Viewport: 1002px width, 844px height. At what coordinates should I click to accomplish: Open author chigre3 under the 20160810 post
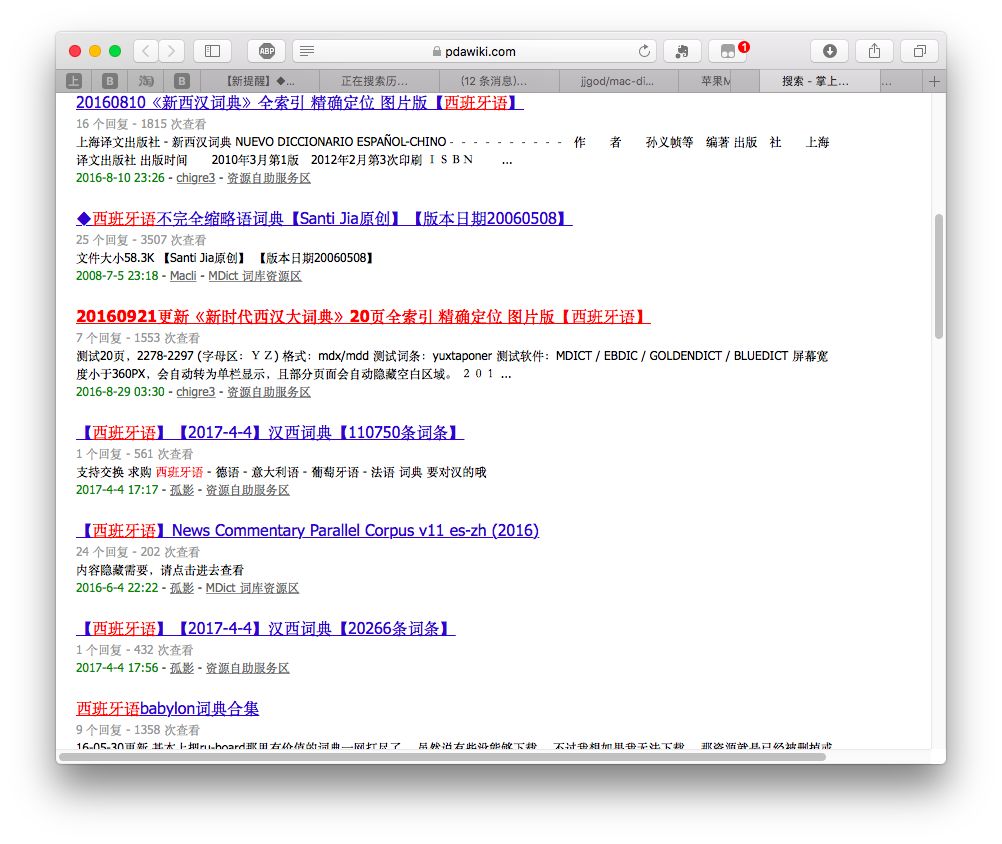195,178
